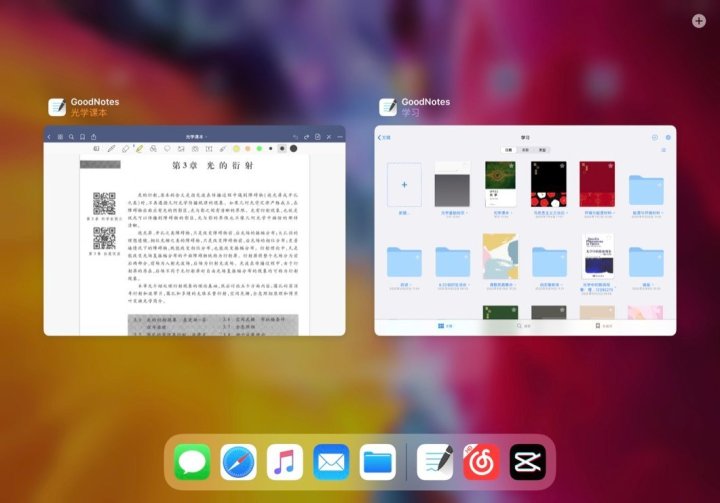Viewport: 720px width, 503px height.
Task: Select the Laser pointer tool
Action: (x=223, y=149)
